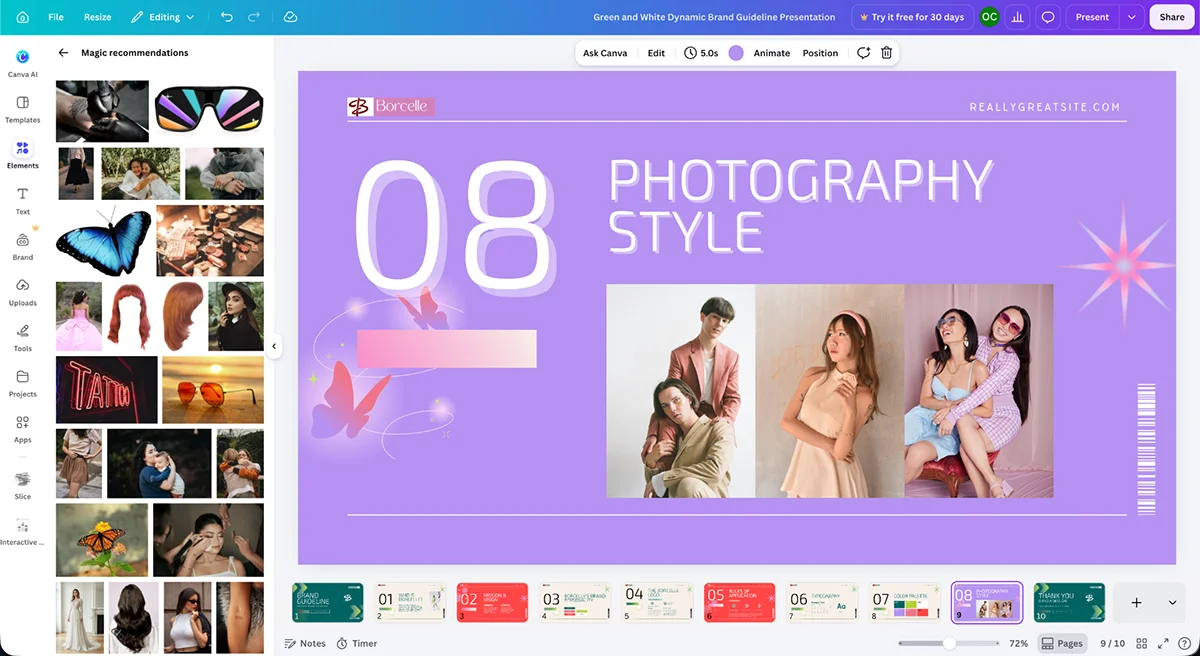
Task: Click Ask Canva in floating toolbar
Action: pos(605,53)
